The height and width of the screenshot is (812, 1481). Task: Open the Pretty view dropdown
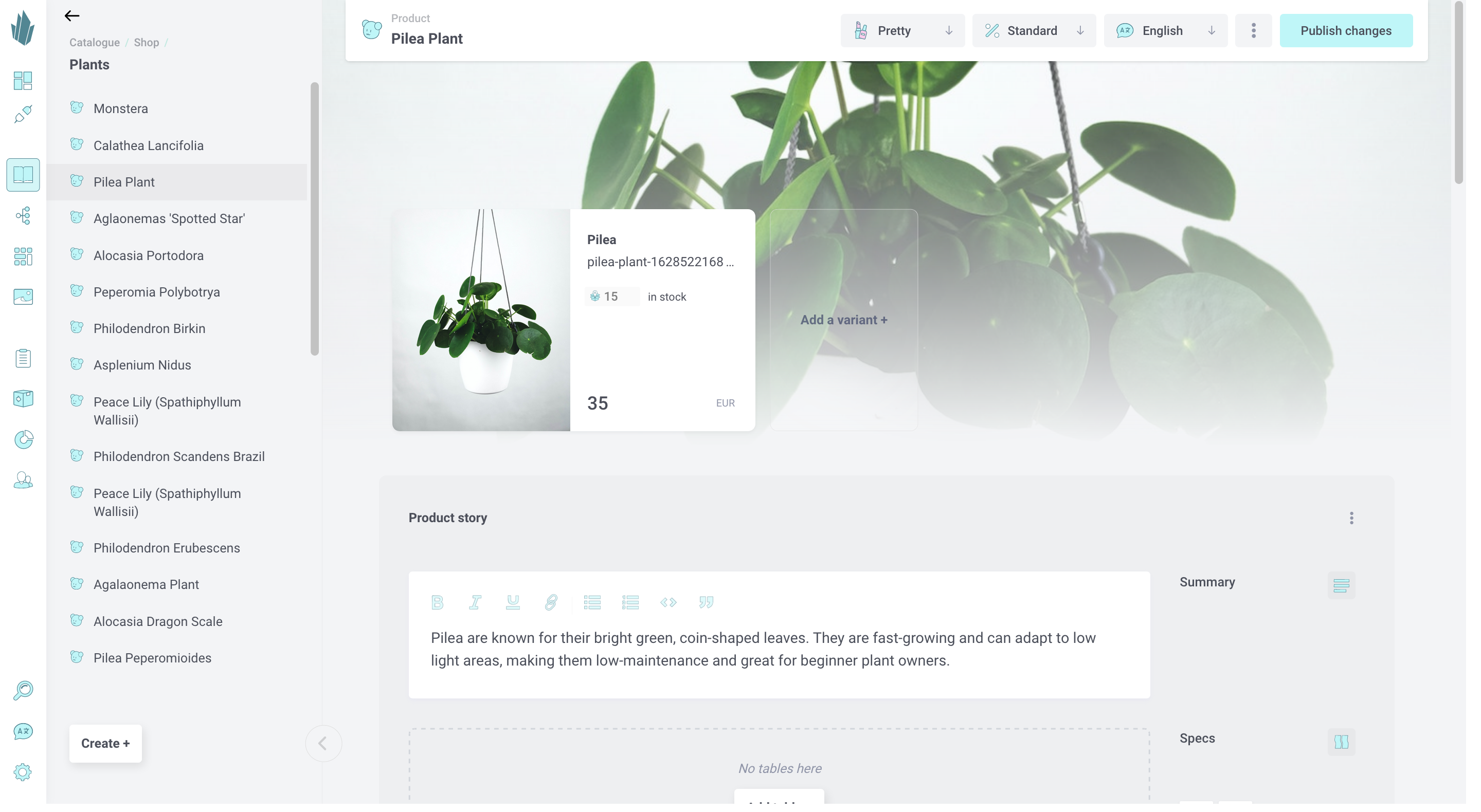coord(902,30)
